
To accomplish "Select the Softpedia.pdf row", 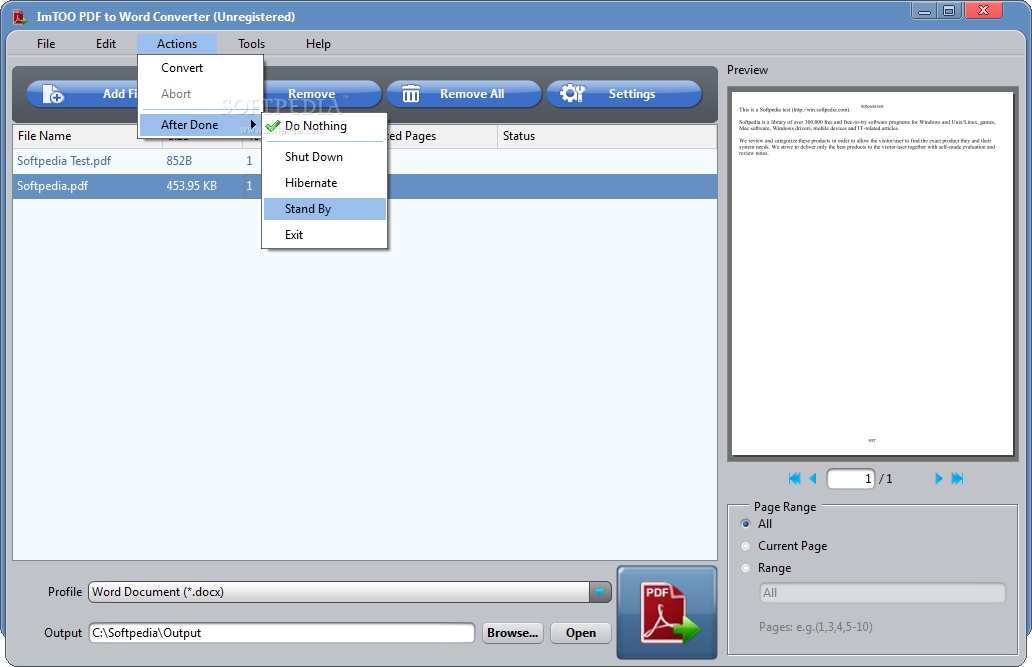I will (x=365, y=186).
